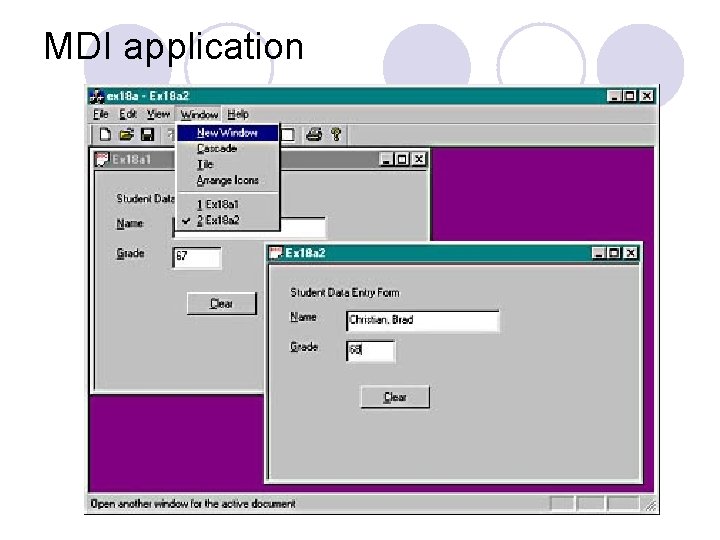
Task: Click the Print toolbar icon
Action: (x=314, y=135)
